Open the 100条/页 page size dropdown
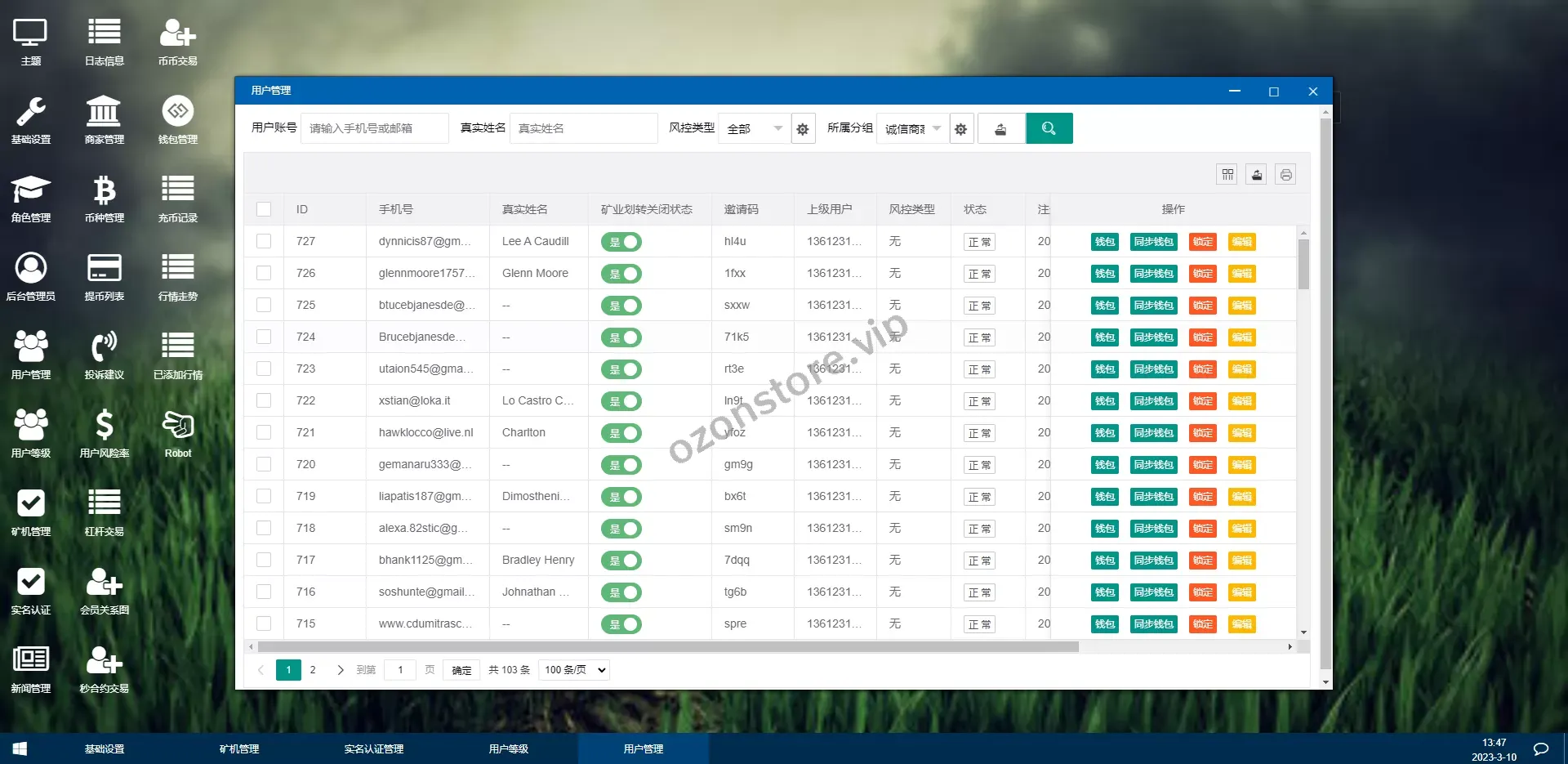The width and height of the screenshot is (1568, 764). 573,669
